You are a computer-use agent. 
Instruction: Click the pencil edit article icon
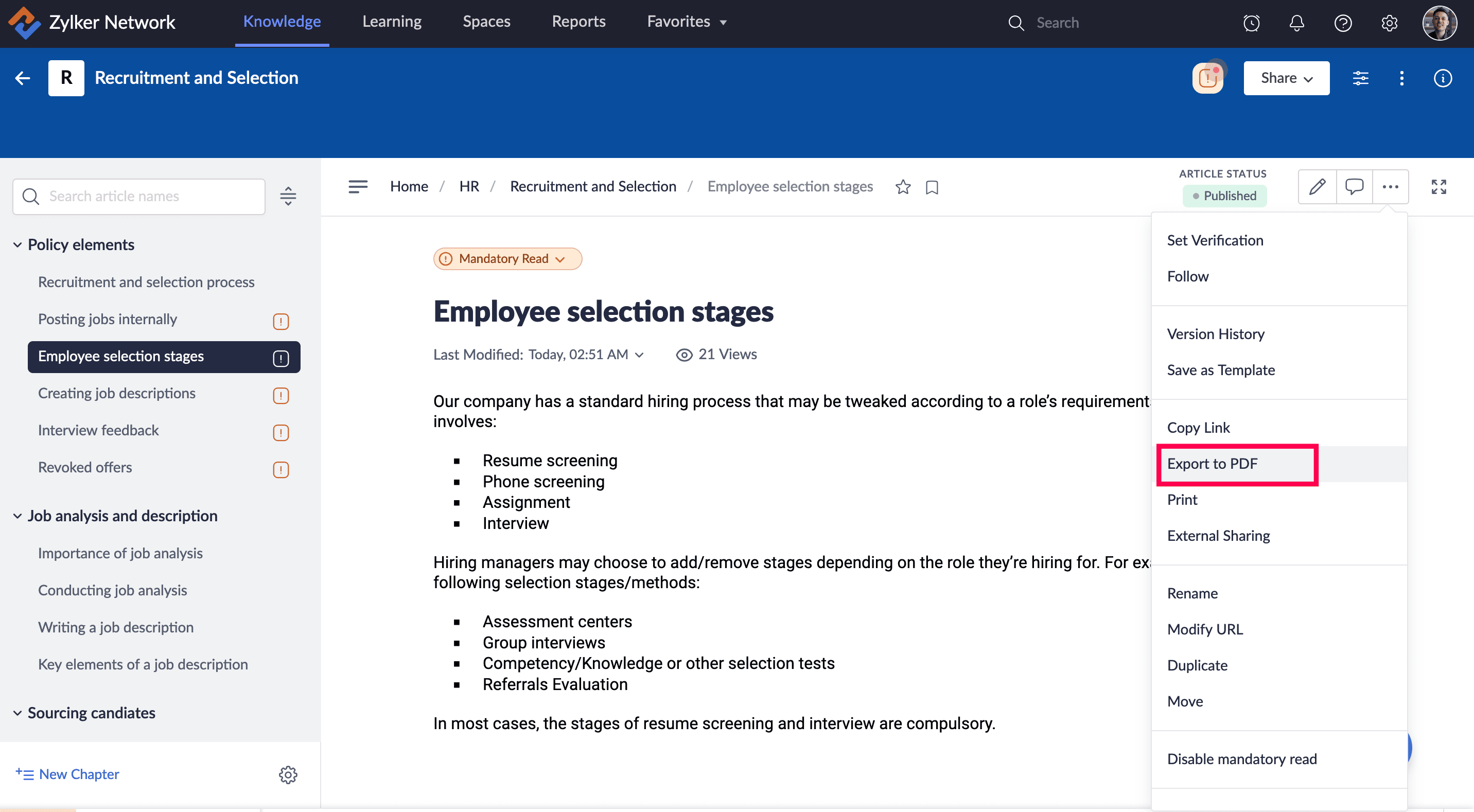point(1317,187)
